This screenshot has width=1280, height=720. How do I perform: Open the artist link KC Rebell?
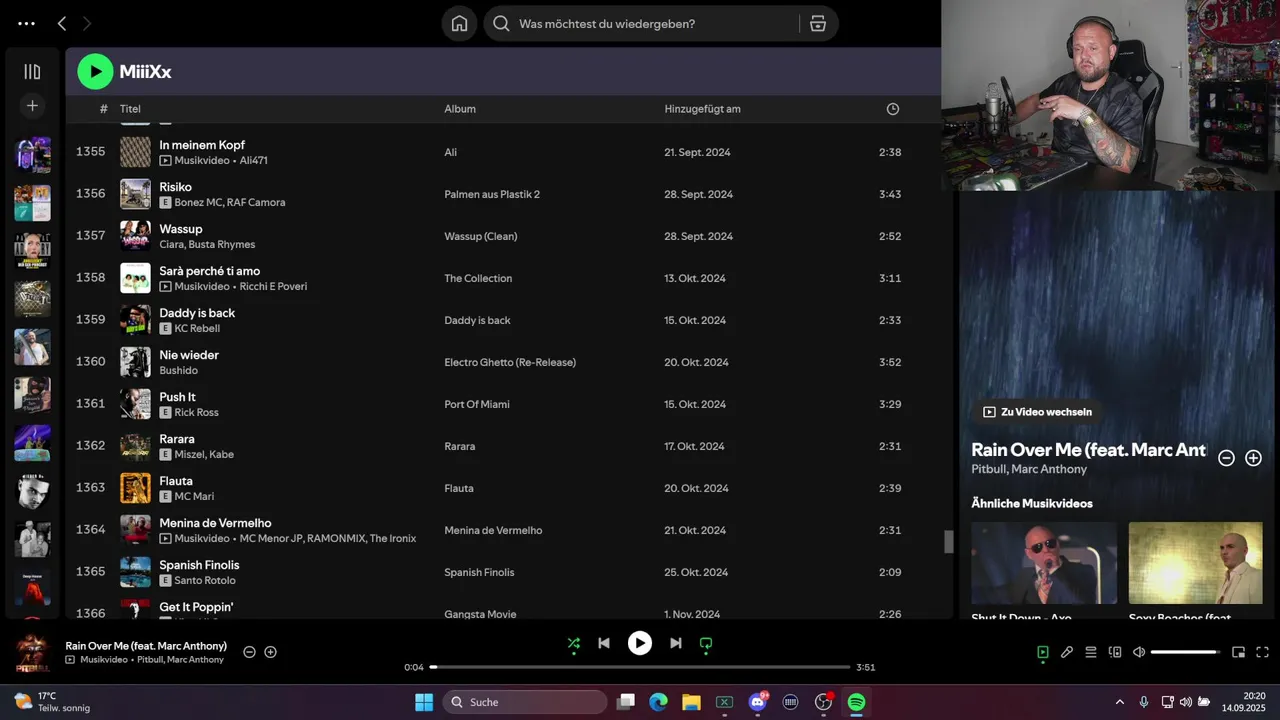[197, 328]
